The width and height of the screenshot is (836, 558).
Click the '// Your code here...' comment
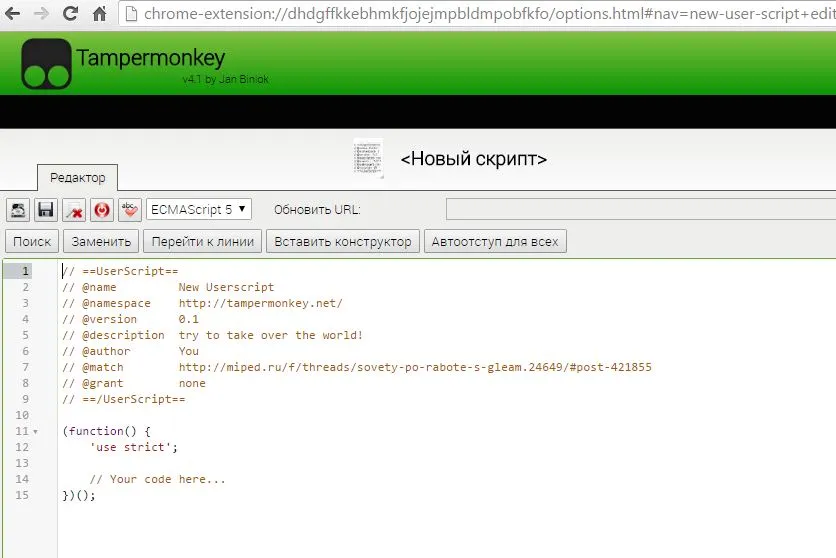coord(157,479)
